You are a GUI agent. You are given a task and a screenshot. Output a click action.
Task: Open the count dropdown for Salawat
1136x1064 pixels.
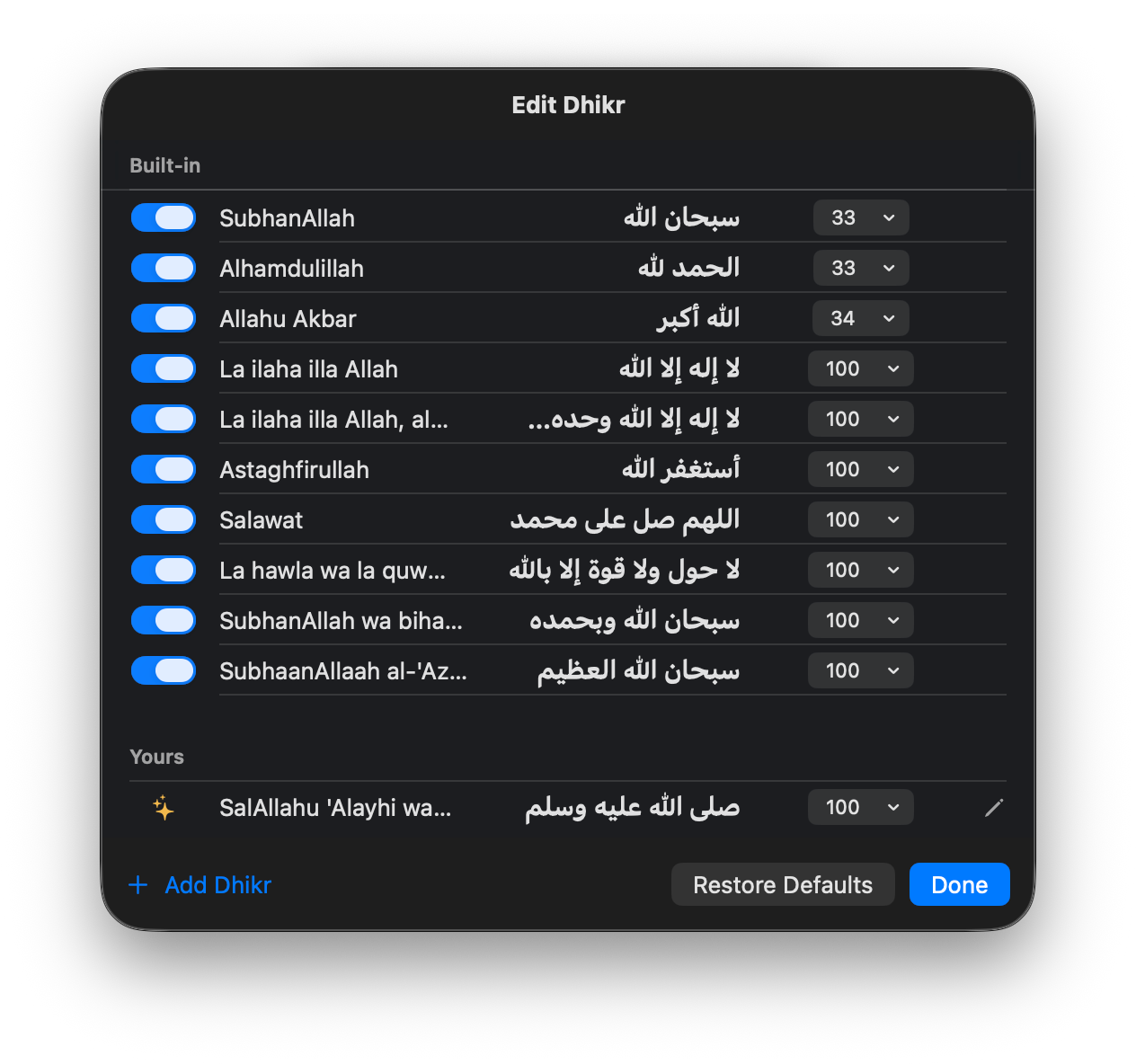861,519
